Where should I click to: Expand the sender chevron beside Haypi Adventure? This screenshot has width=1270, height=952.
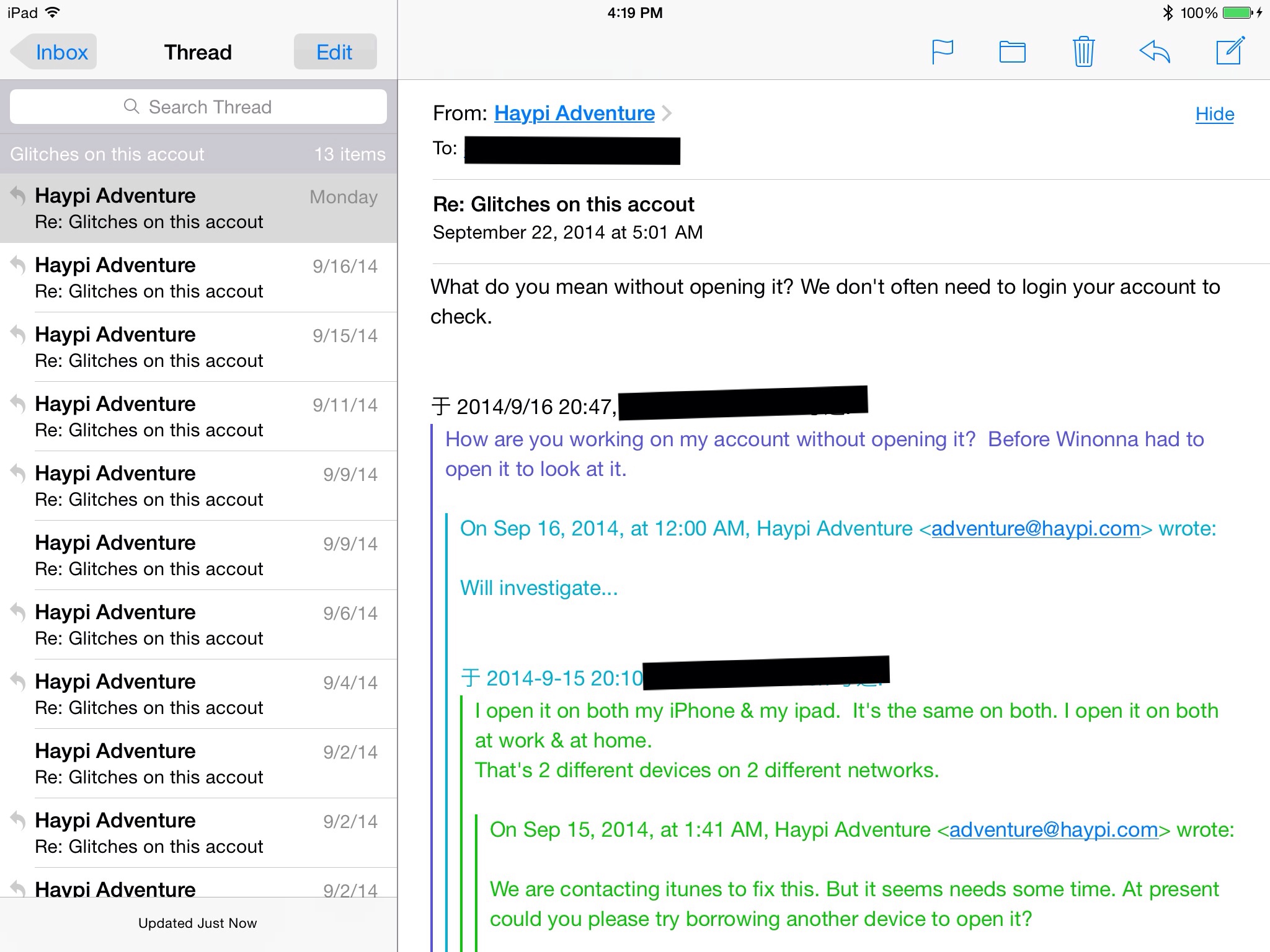click(667, 113)
